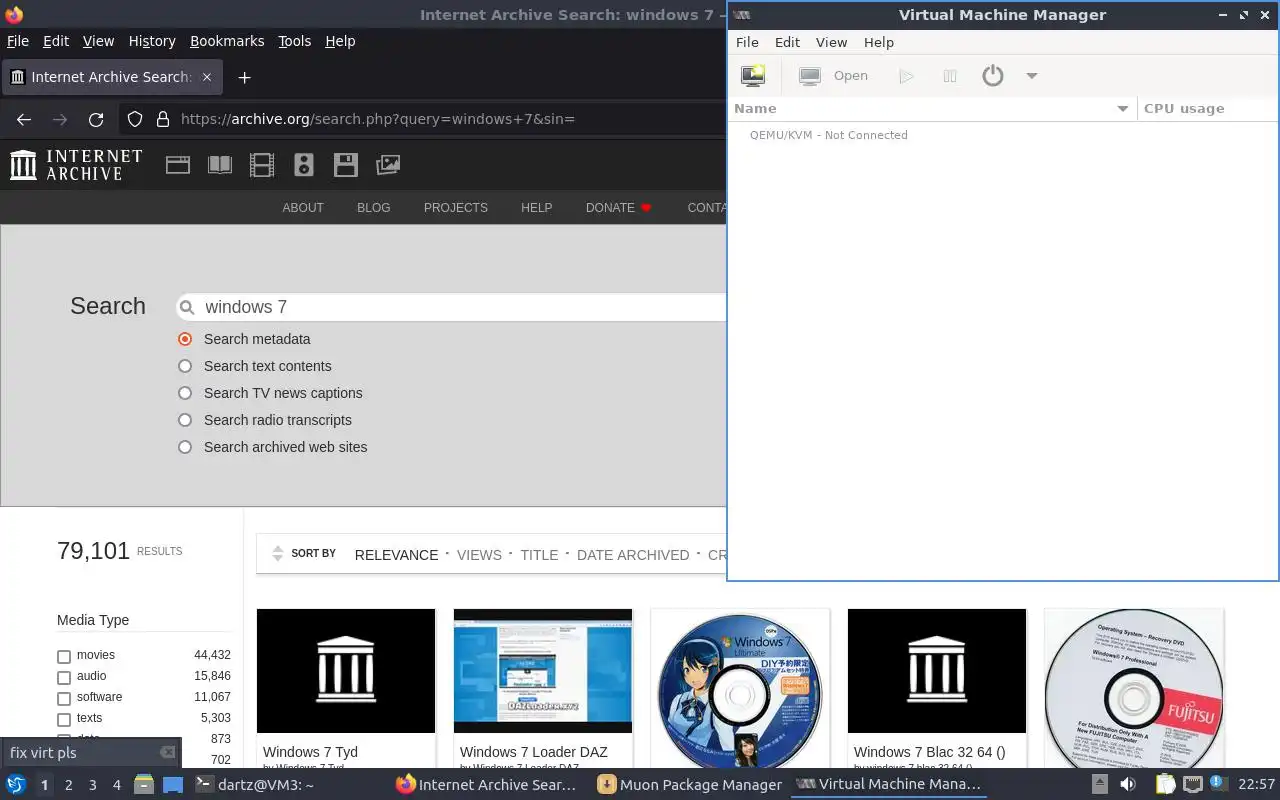Open the Images picture icon

point(388,165)
